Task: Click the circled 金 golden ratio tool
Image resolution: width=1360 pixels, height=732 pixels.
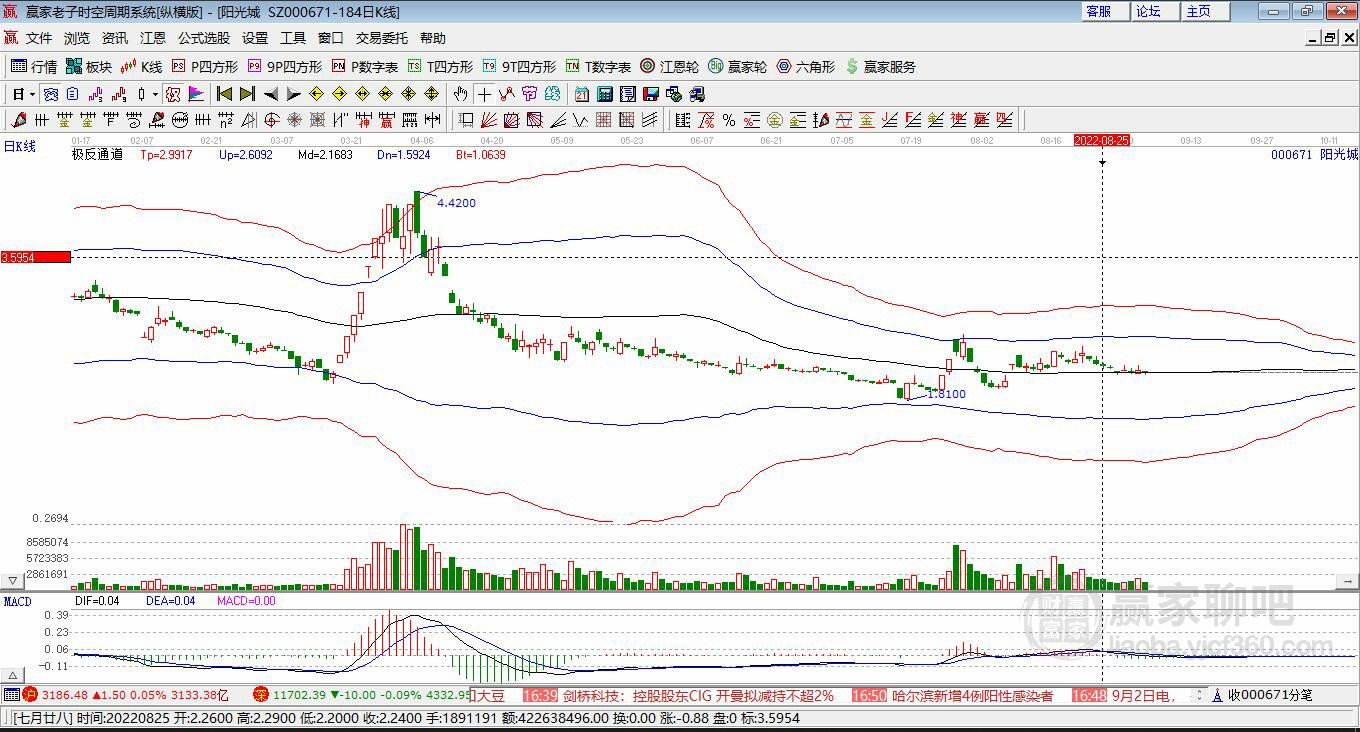Action: pyautogui.click(x=775, y=120)
